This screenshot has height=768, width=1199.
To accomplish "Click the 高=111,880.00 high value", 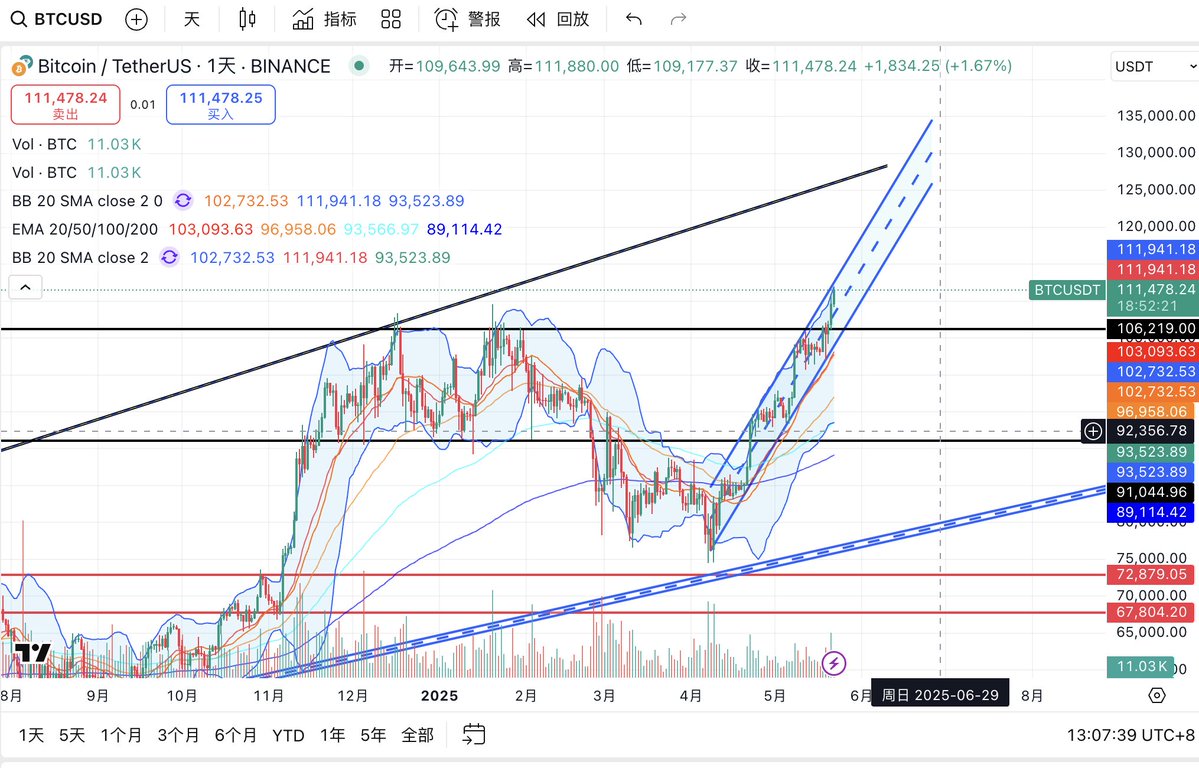I will point(564,66).
